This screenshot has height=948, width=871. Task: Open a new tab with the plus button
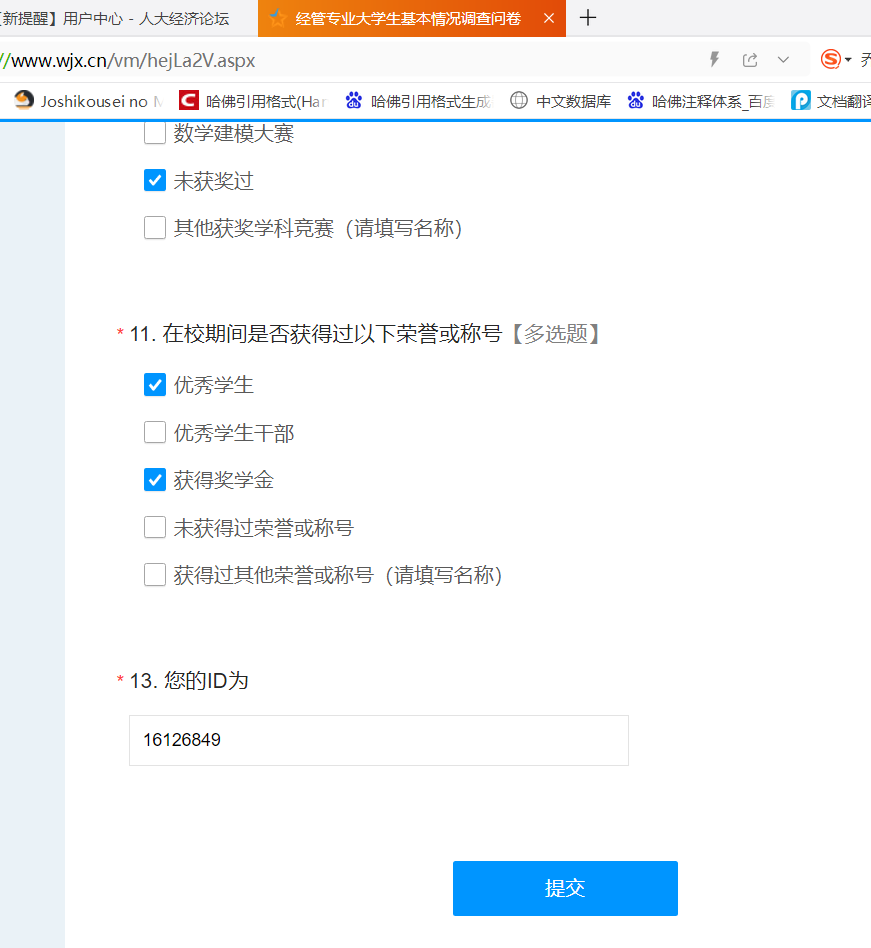click(x=588, y=18)
